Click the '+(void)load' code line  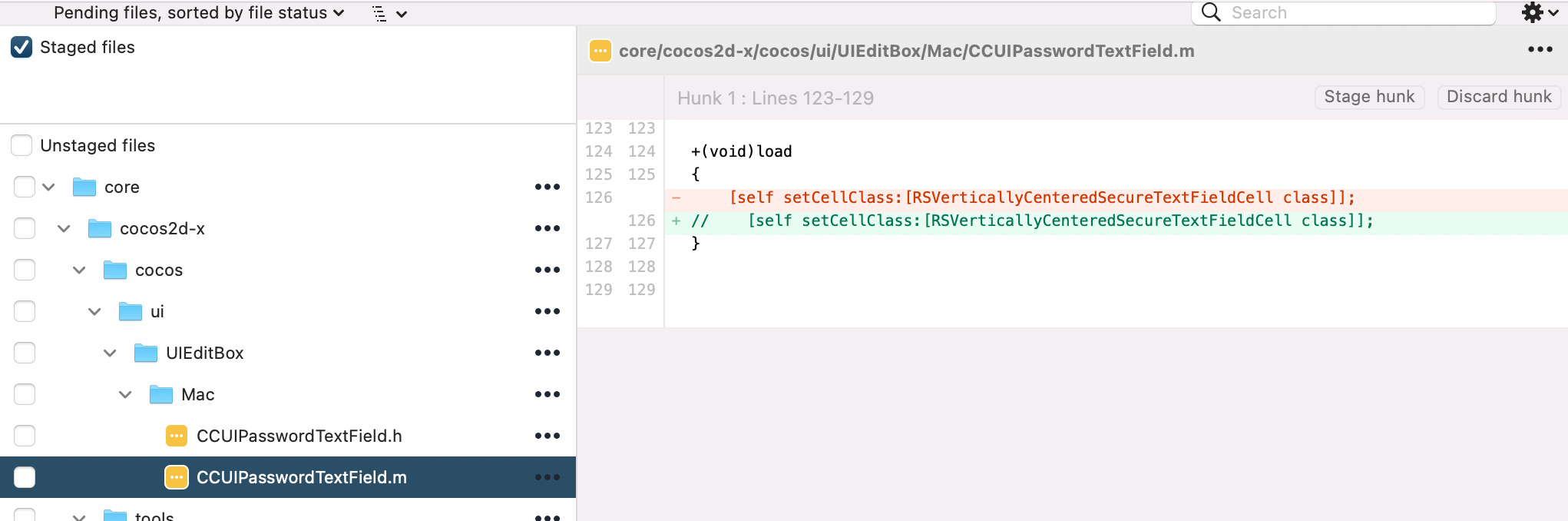(x=741, y=151)
